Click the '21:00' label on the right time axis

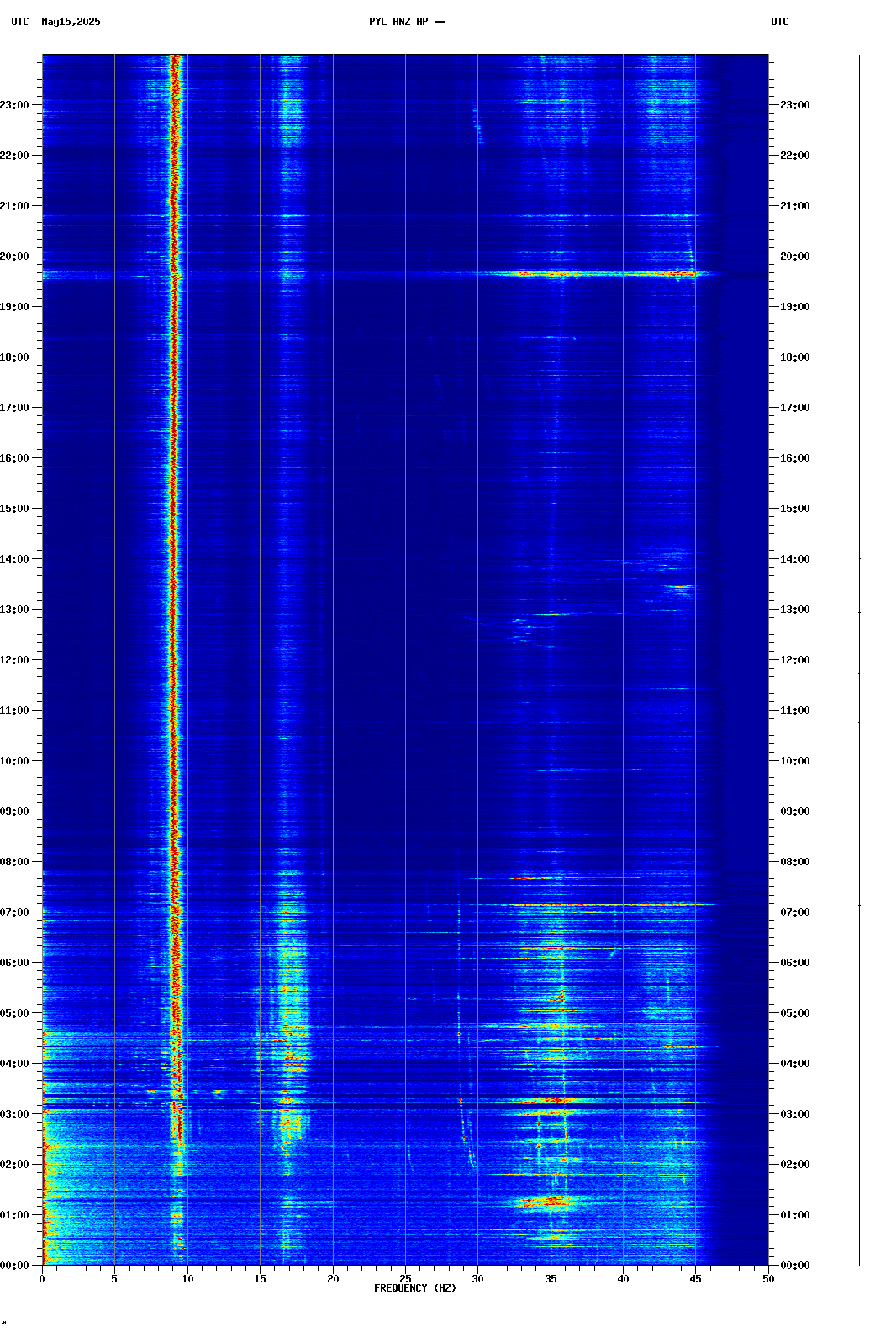(795, 206)
